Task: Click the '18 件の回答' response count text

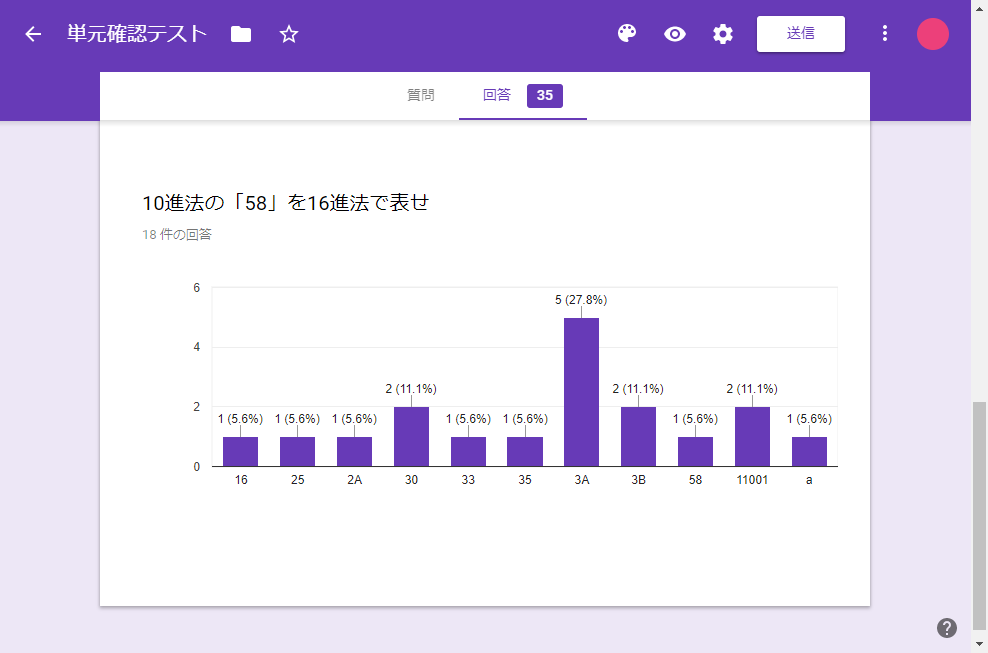Action: click(x=177, y=234)
